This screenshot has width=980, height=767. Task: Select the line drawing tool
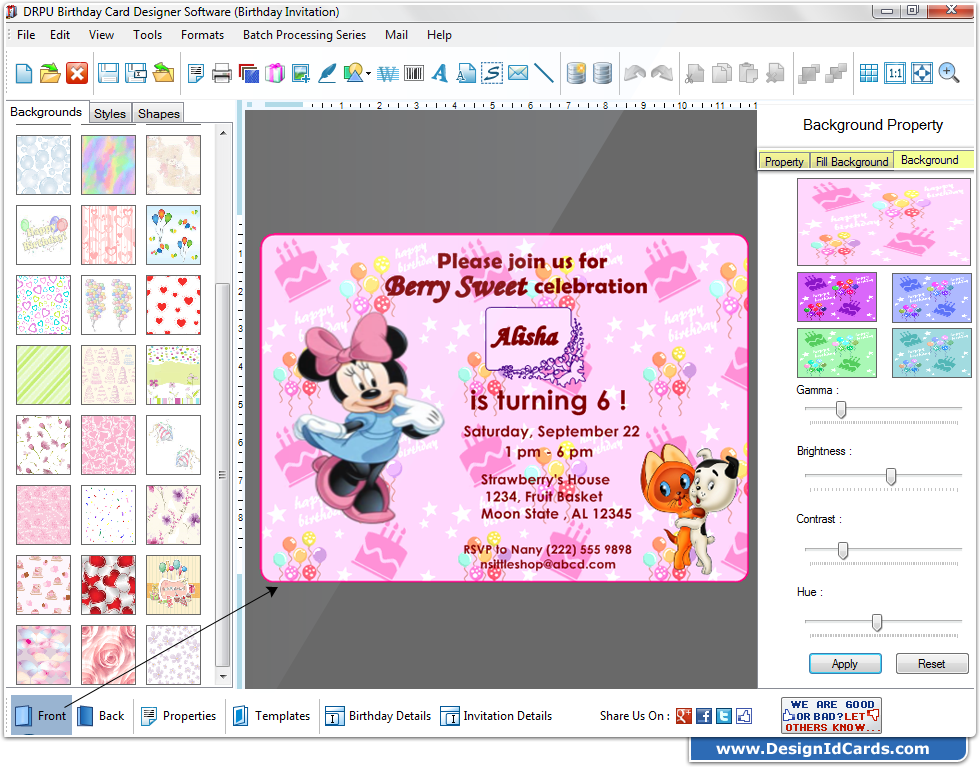coord(544,73)
